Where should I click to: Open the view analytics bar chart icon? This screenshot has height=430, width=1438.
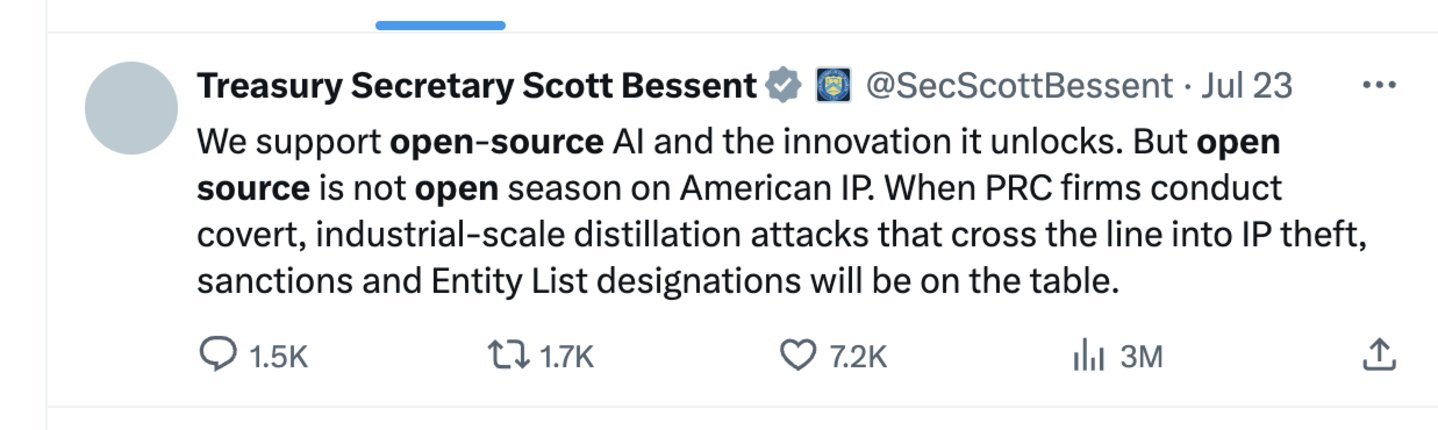coord(1087,356)
